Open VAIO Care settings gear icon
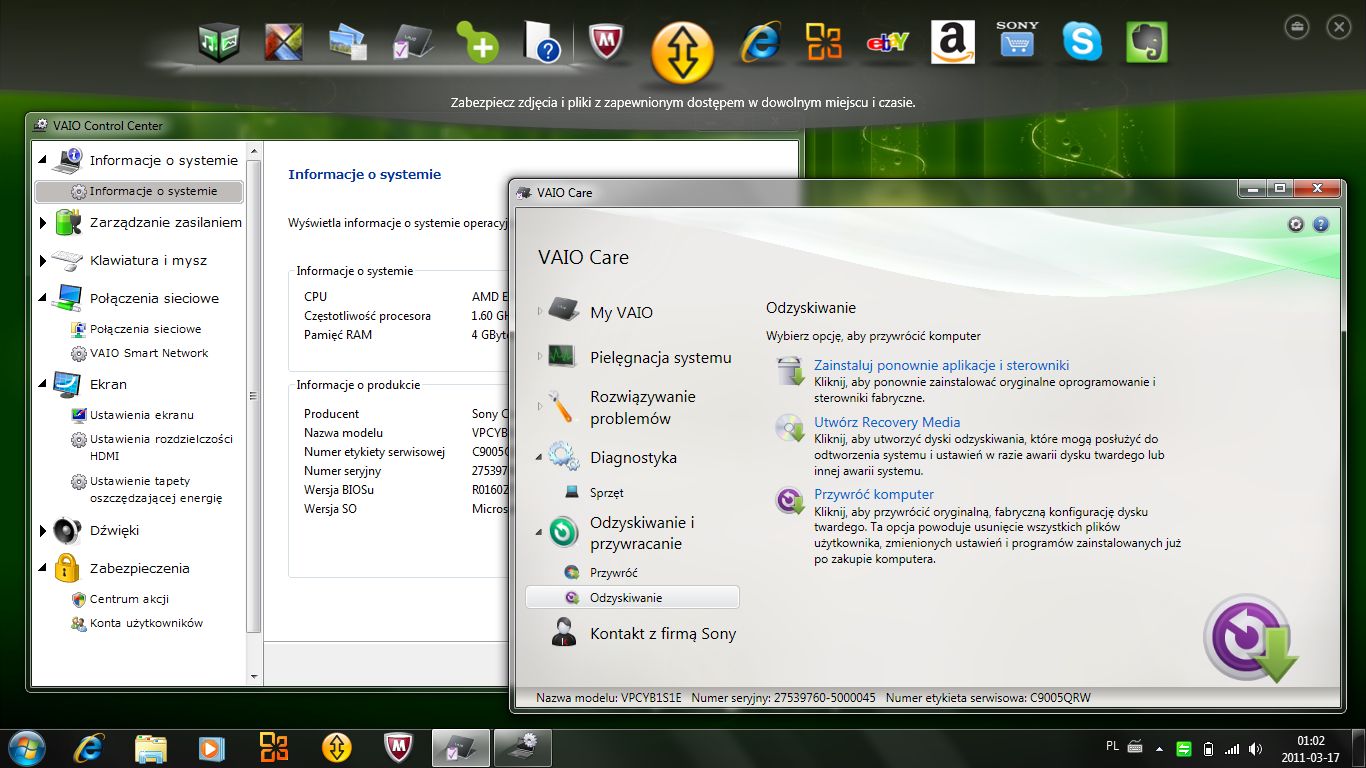The width and height of the screenshot is (1366, 768). click(1296, 225)
